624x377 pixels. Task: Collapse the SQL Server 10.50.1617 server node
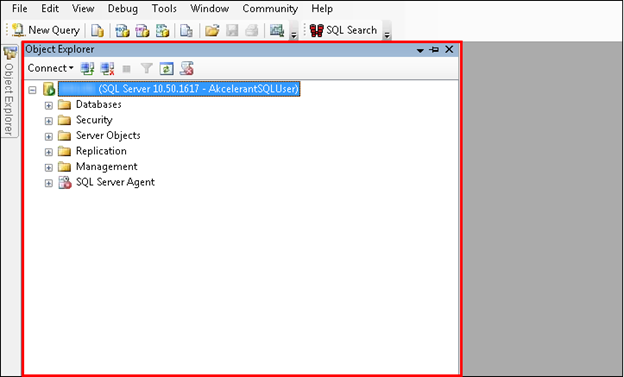[x=32, y=90]
